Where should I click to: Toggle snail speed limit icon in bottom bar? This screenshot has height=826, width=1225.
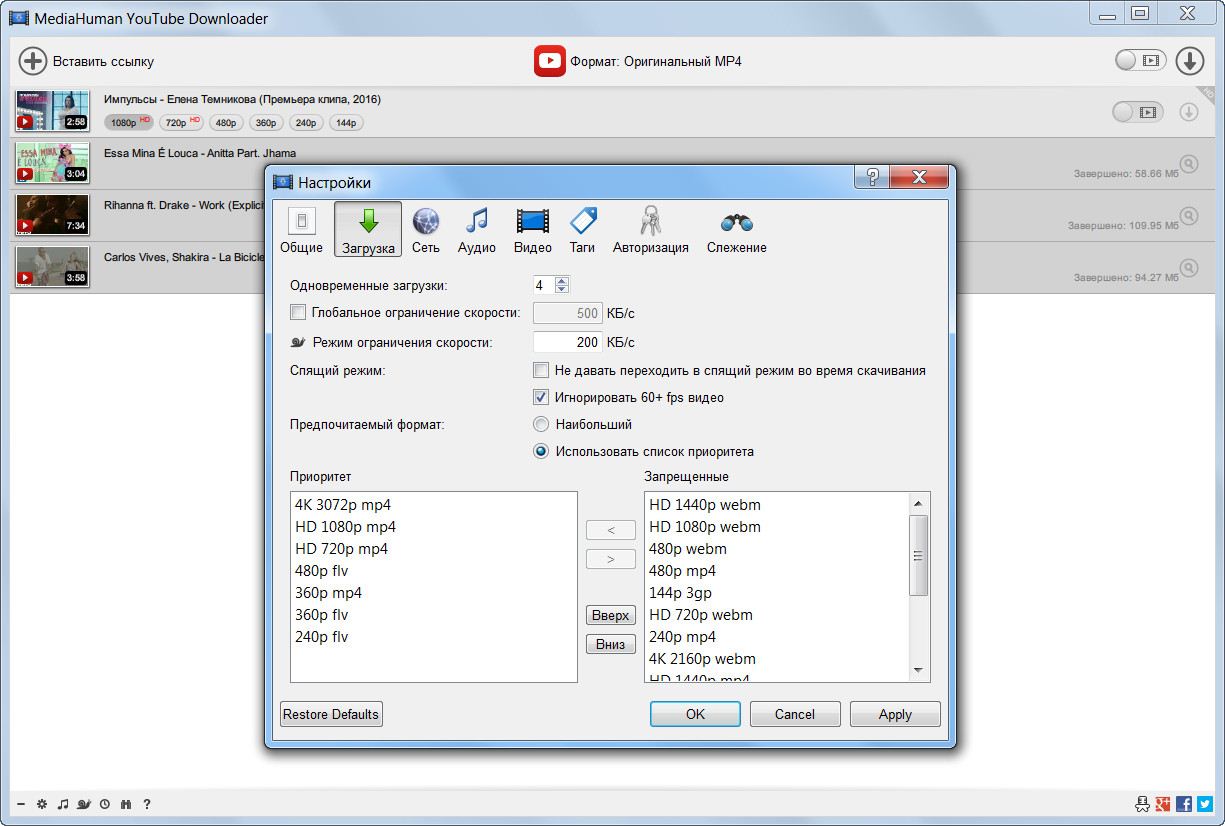coord(84,804)
